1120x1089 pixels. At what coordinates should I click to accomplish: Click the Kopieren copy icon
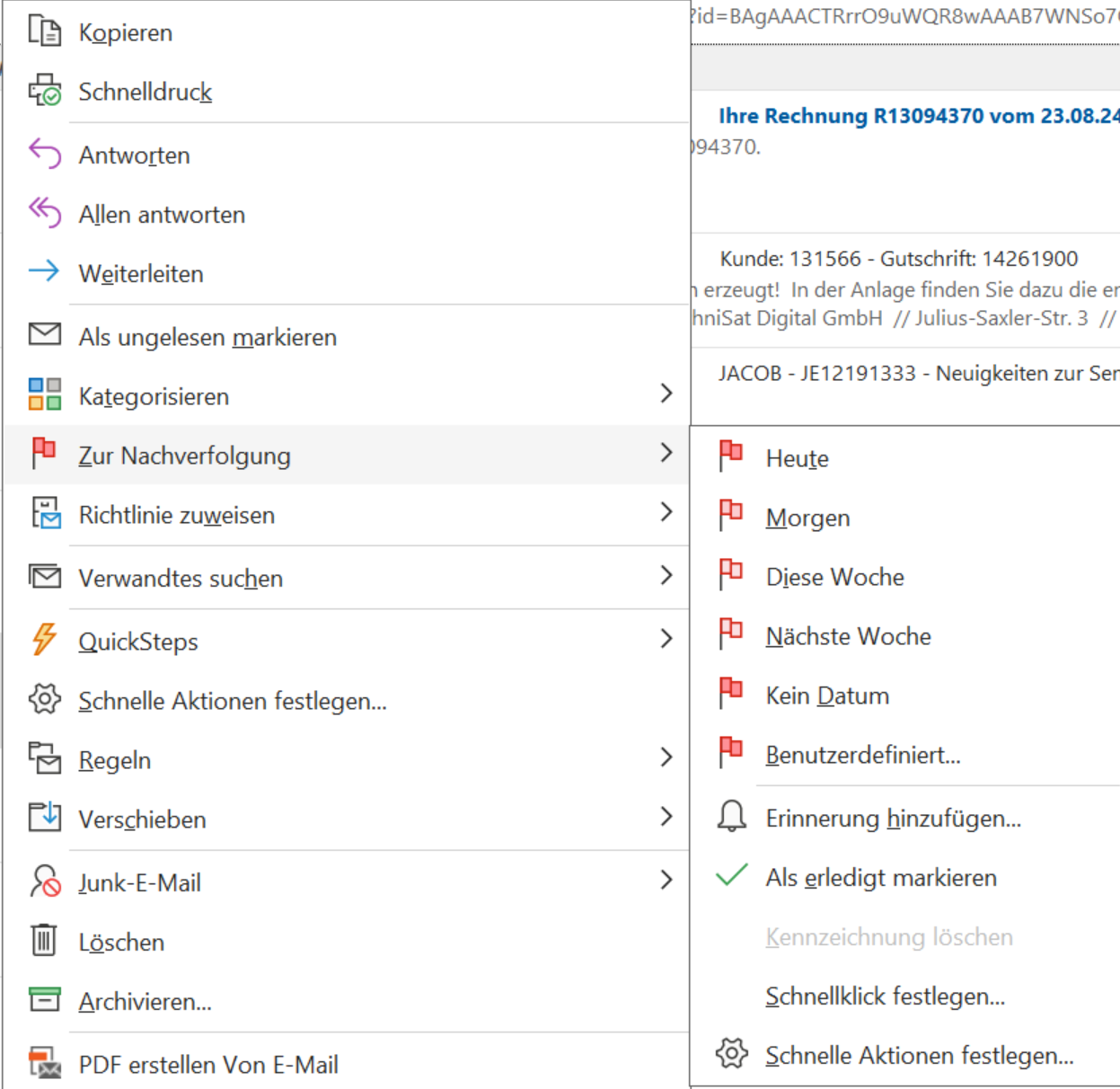(44, 31)
